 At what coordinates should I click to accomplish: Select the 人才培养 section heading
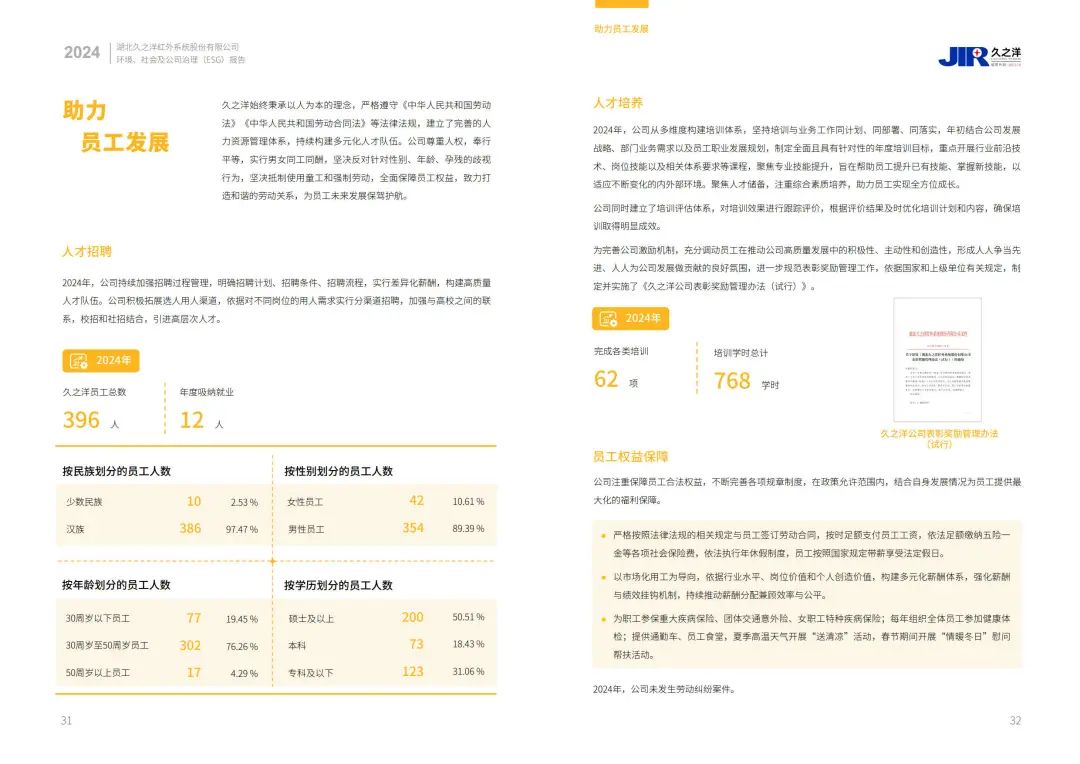(618, 103)
